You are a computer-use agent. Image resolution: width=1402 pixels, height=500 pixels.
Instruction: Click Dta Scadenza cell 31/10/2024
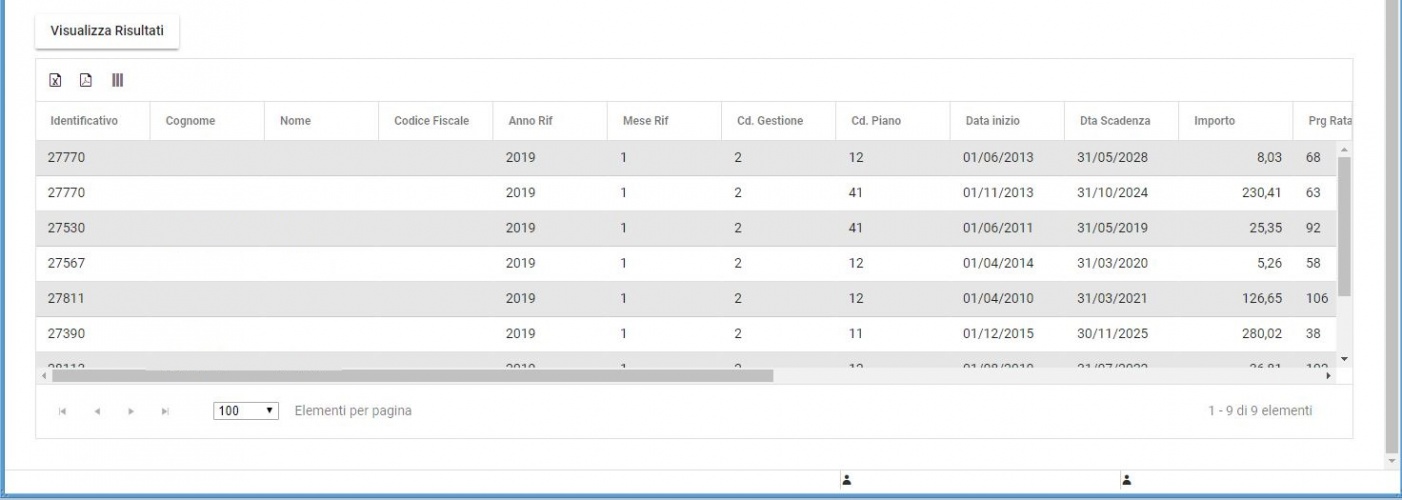[x=1112, y=193]
